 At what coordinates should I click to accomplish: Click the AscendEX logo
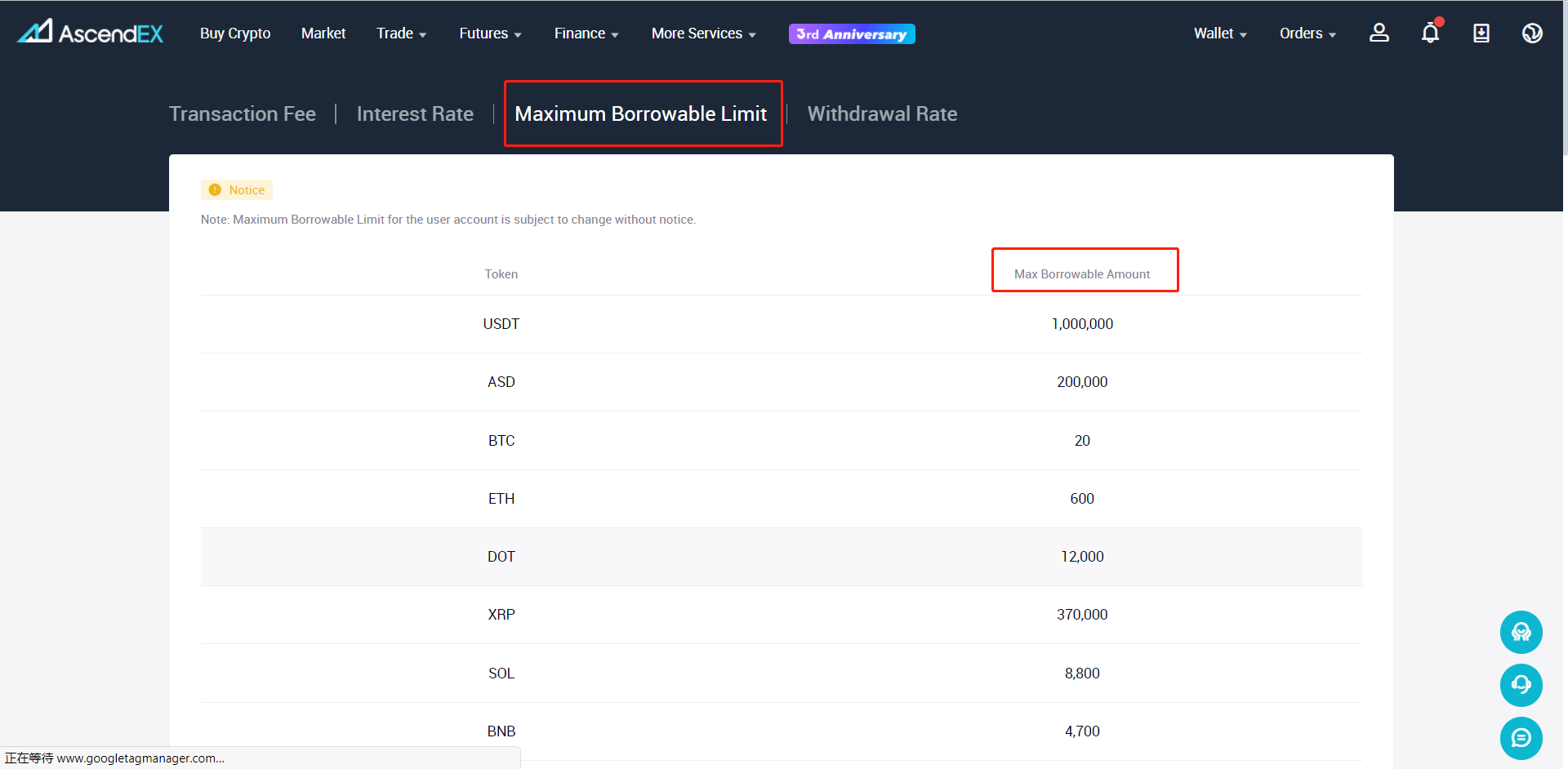point(90,33)
